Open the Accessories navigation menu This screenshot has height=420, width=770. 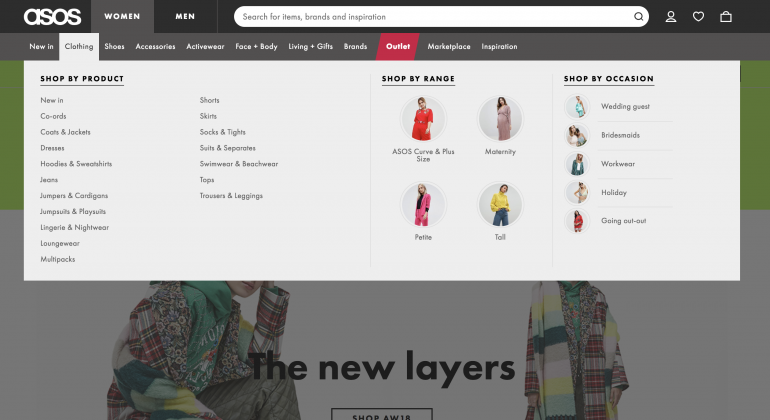tap(155, 47)
